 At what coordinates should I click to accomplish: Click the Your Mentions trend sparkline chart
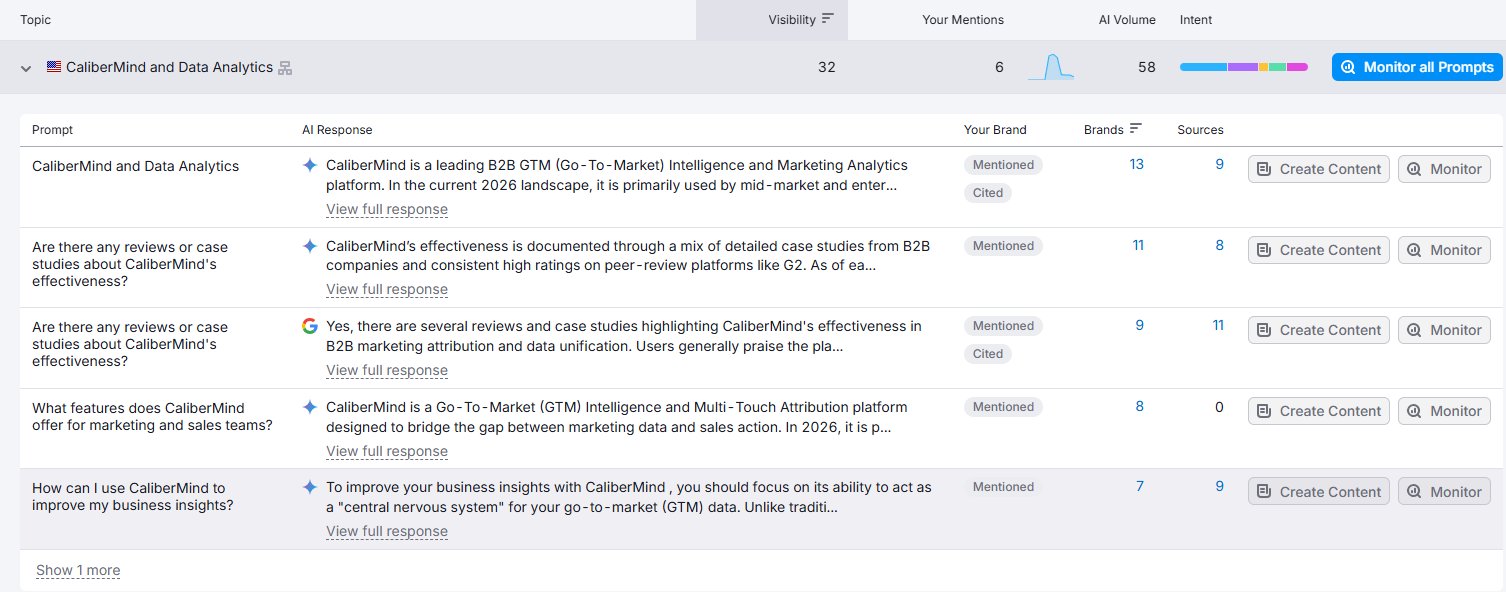tap(1051, 67)
